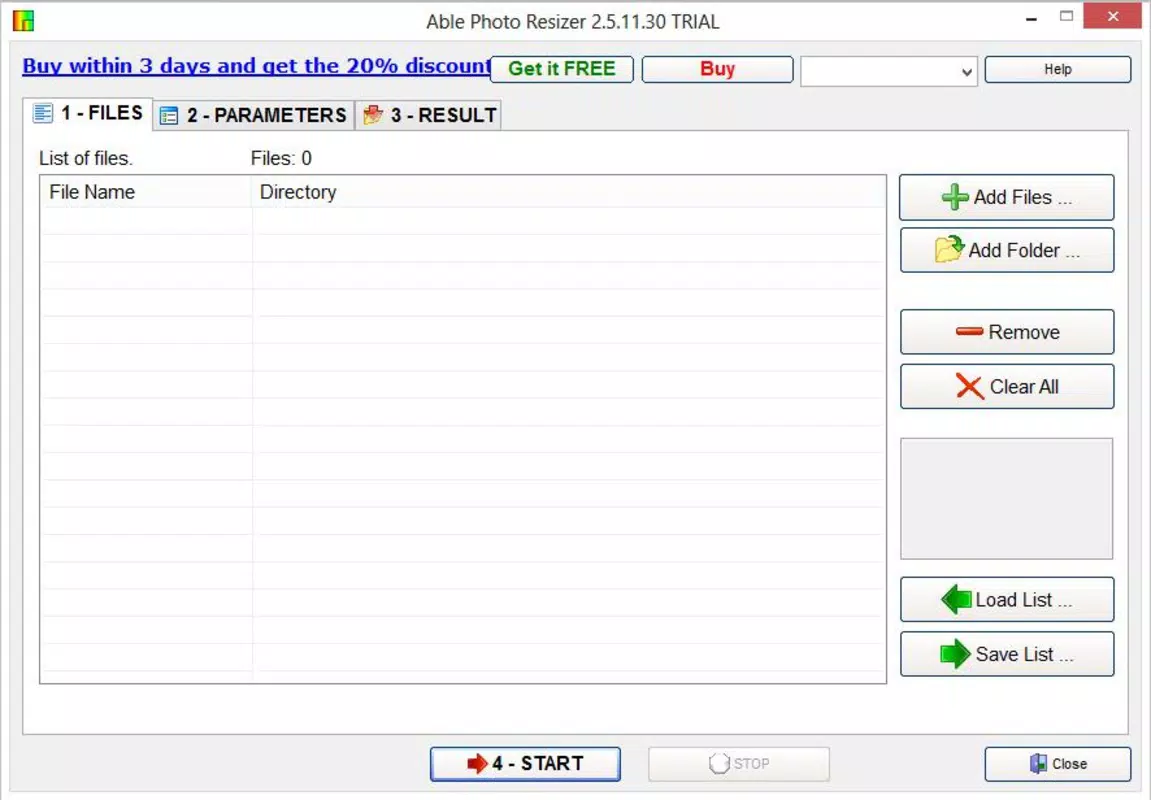
Task: Select the 1 - FILES tab
Action: (88, 113)
